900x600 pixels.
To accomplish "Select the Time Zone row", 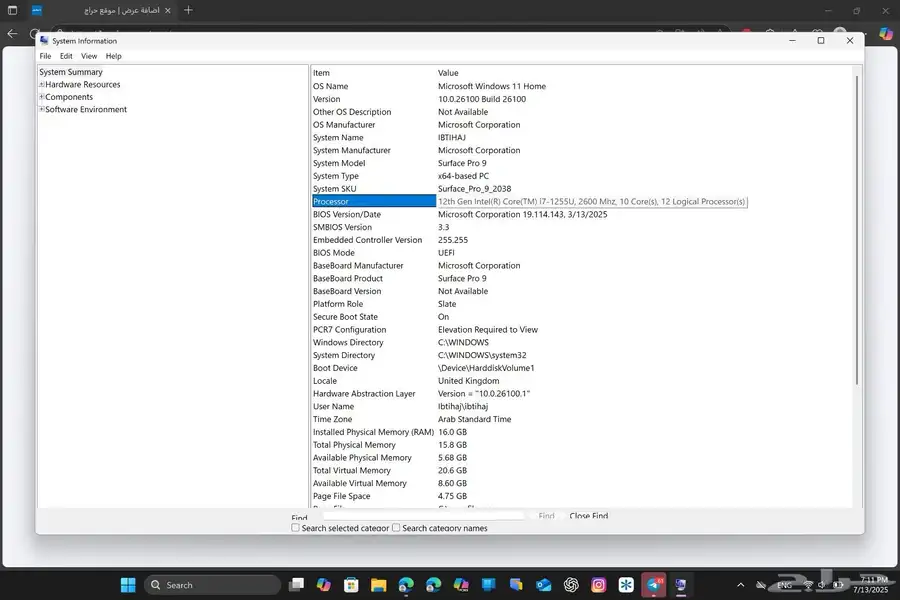I will (581, 419).
